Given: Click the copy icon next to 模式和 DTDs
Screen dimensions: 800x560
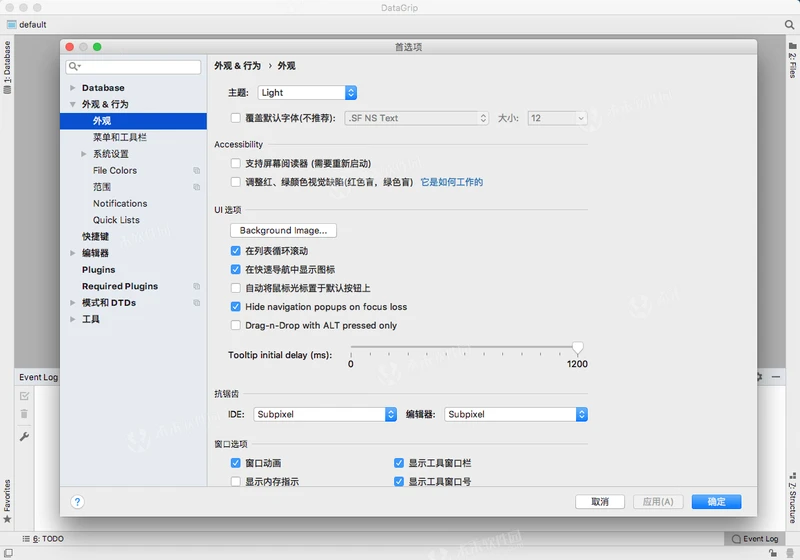Looking at the screenshot, I should pos(196,303).
